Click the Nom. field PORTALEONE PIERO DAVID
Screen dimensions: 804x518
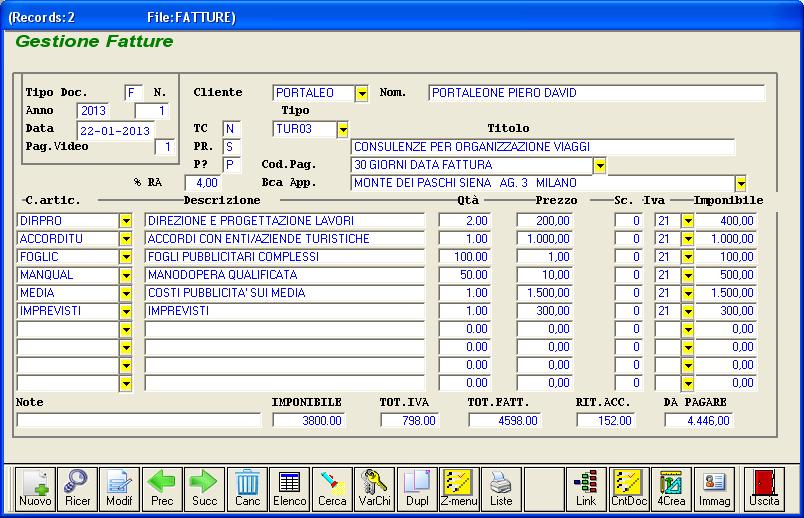(x=596, y=93)
